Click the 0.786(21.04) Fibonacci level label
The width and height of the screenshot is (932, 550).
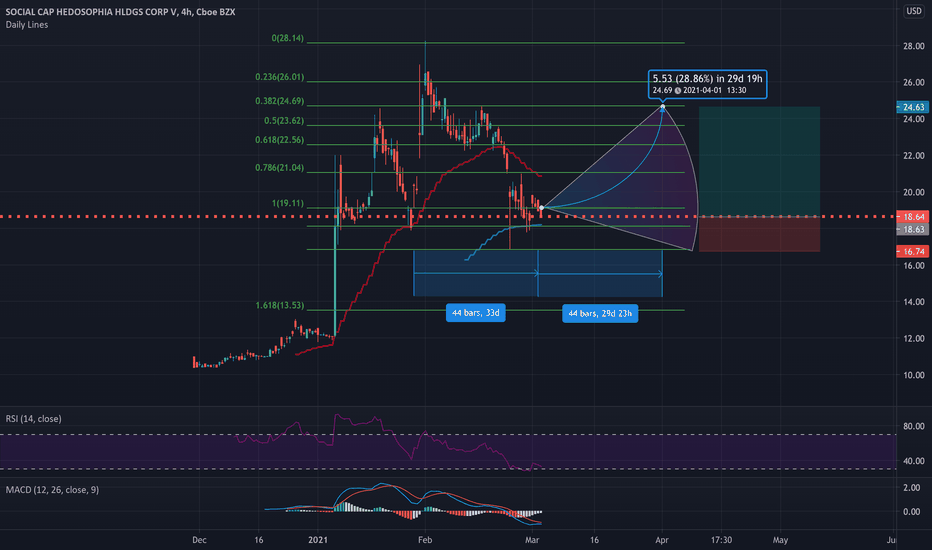coord(279,168)
